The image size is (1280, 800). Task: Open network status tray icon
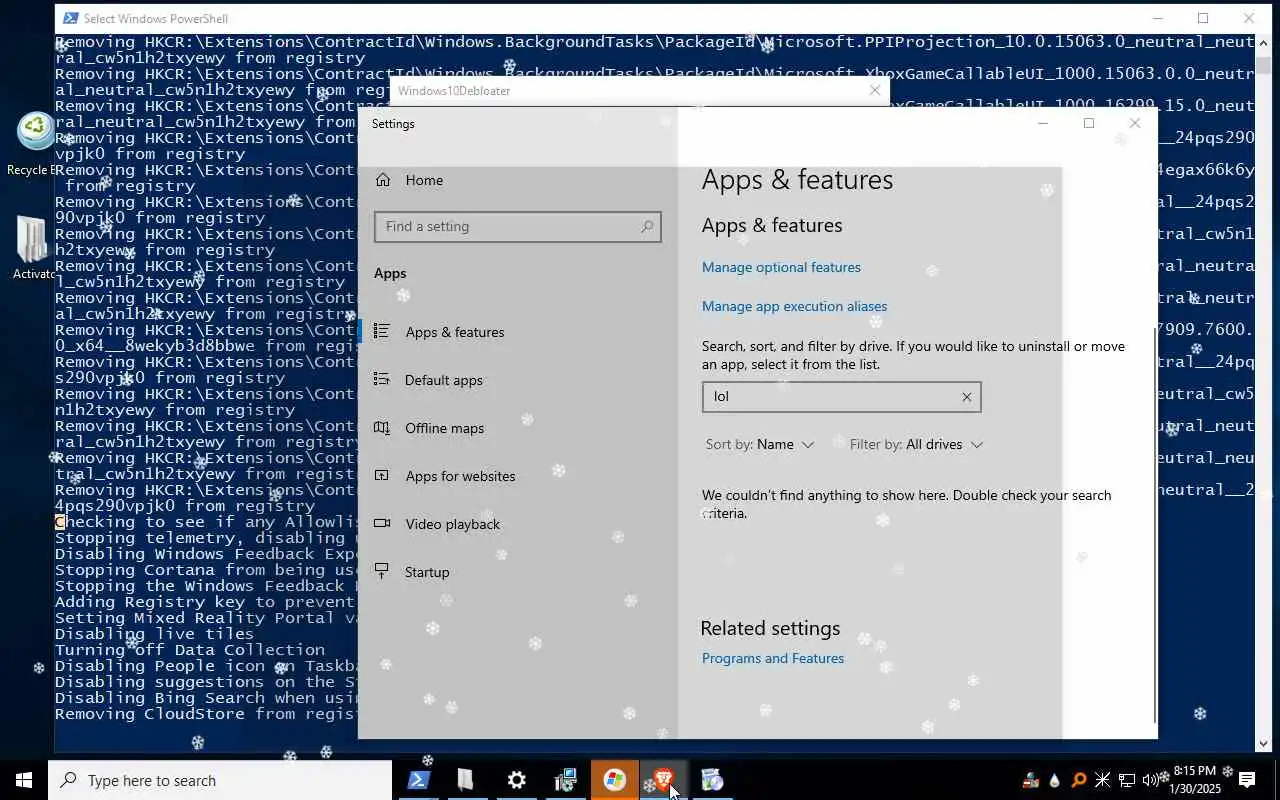1127,780
